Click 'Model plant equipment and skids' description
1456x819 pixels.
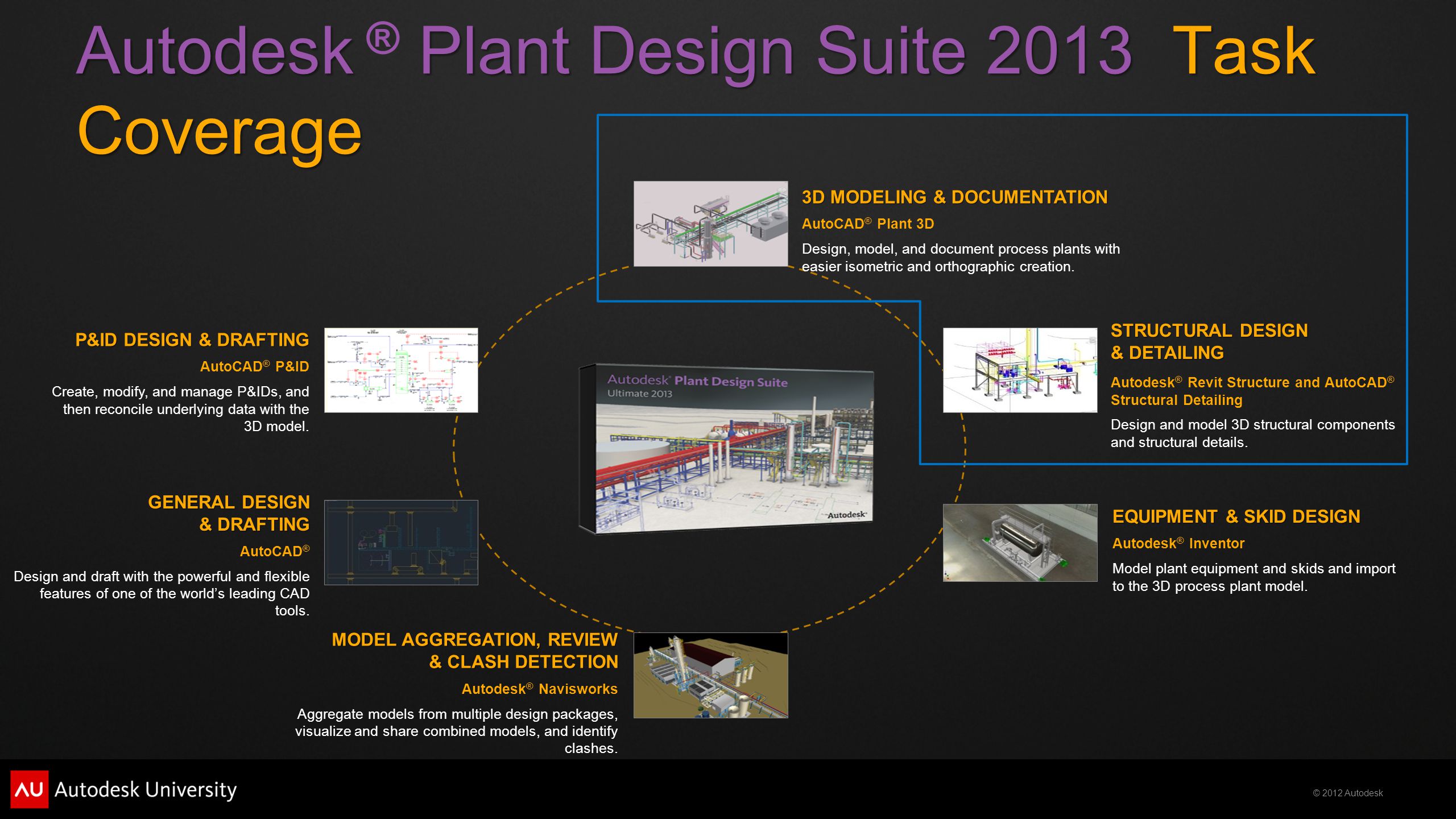click(1254, 577)
